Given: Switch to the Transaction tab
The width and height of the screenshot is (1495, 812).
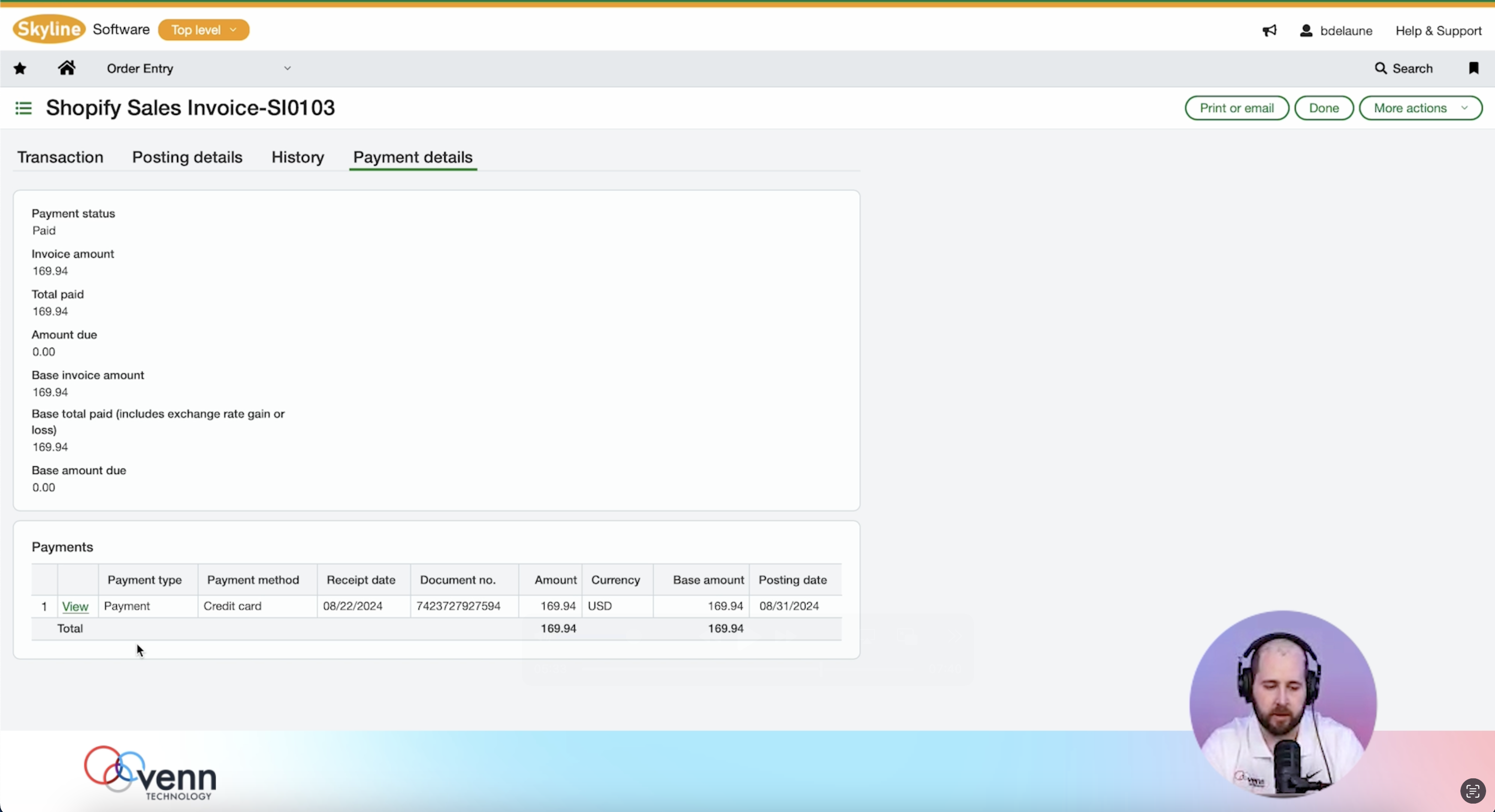Looking at the screenshot, I should pyautogui.click(x=60, y=157).
